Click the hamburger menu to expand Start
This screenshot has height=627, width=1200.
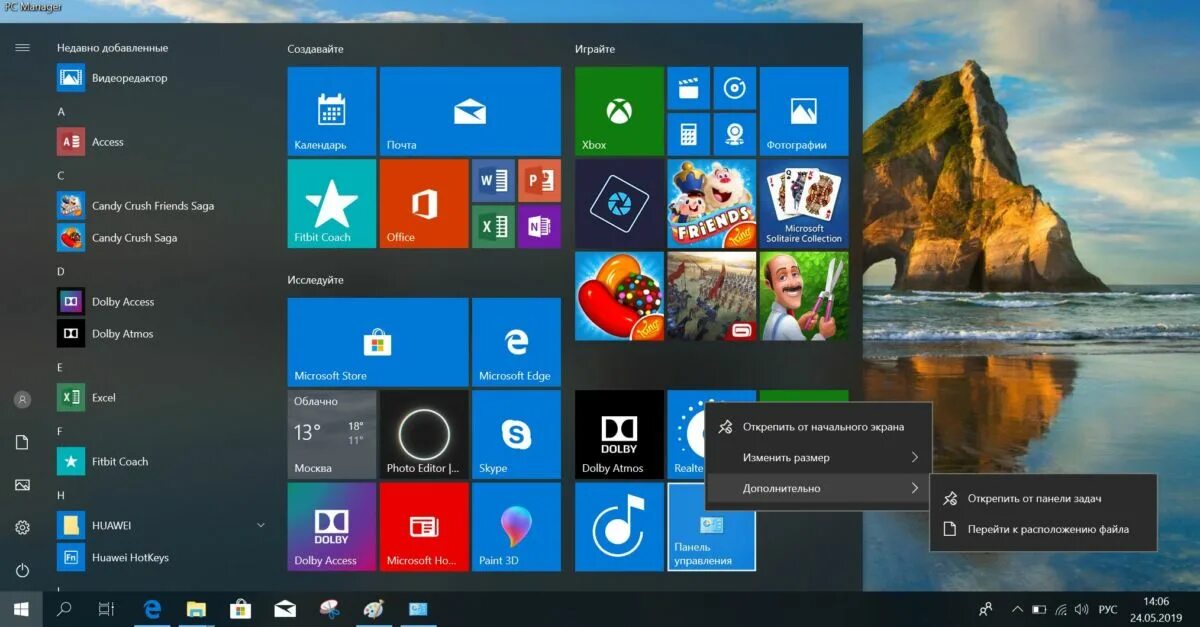[x=22, y=46]
